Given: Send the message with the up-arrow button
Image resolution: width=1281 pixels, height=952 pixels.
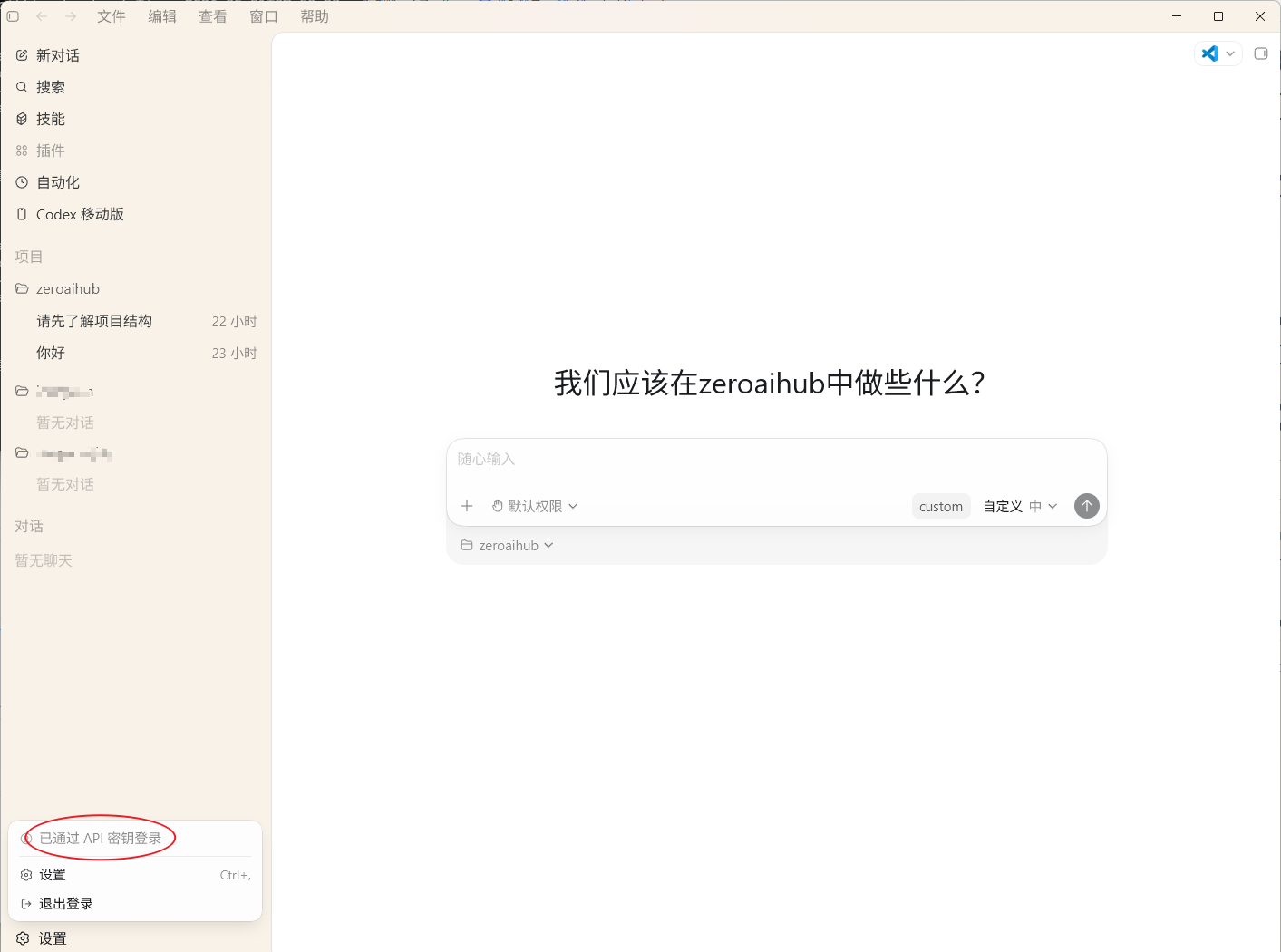Looking at the screenshot, I should click(x=1086, y=506).
